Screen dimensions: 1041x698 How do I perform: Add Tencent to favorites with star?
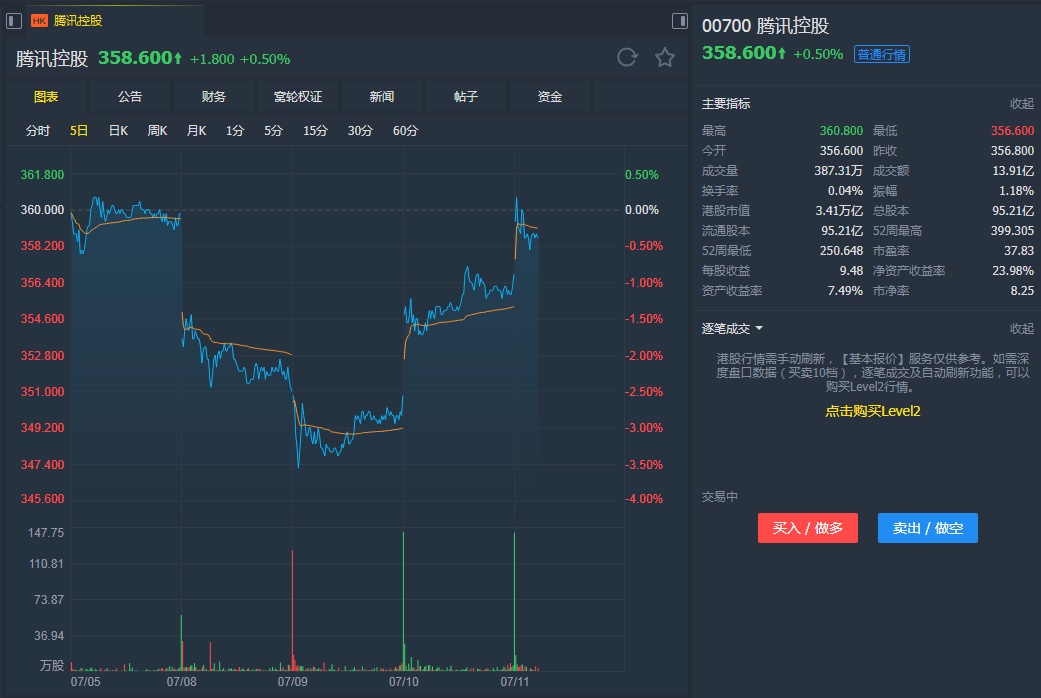[x=665, y=58]
